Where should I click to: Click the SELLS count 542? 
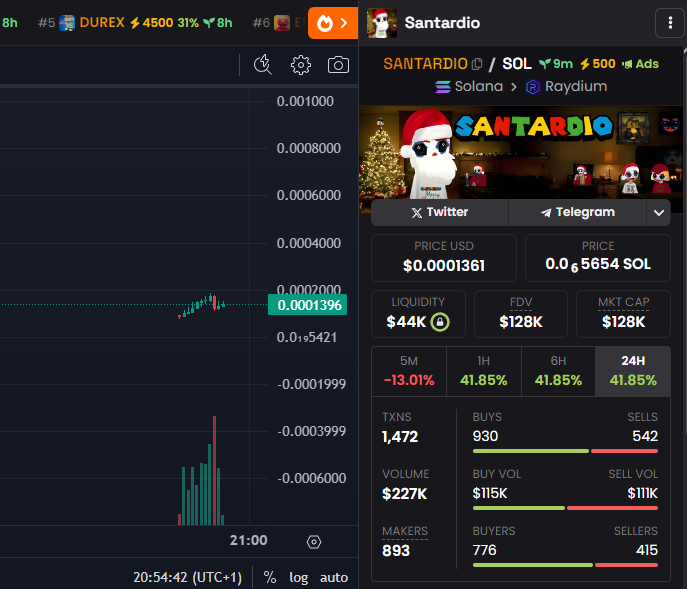click(x=645, y=436)
